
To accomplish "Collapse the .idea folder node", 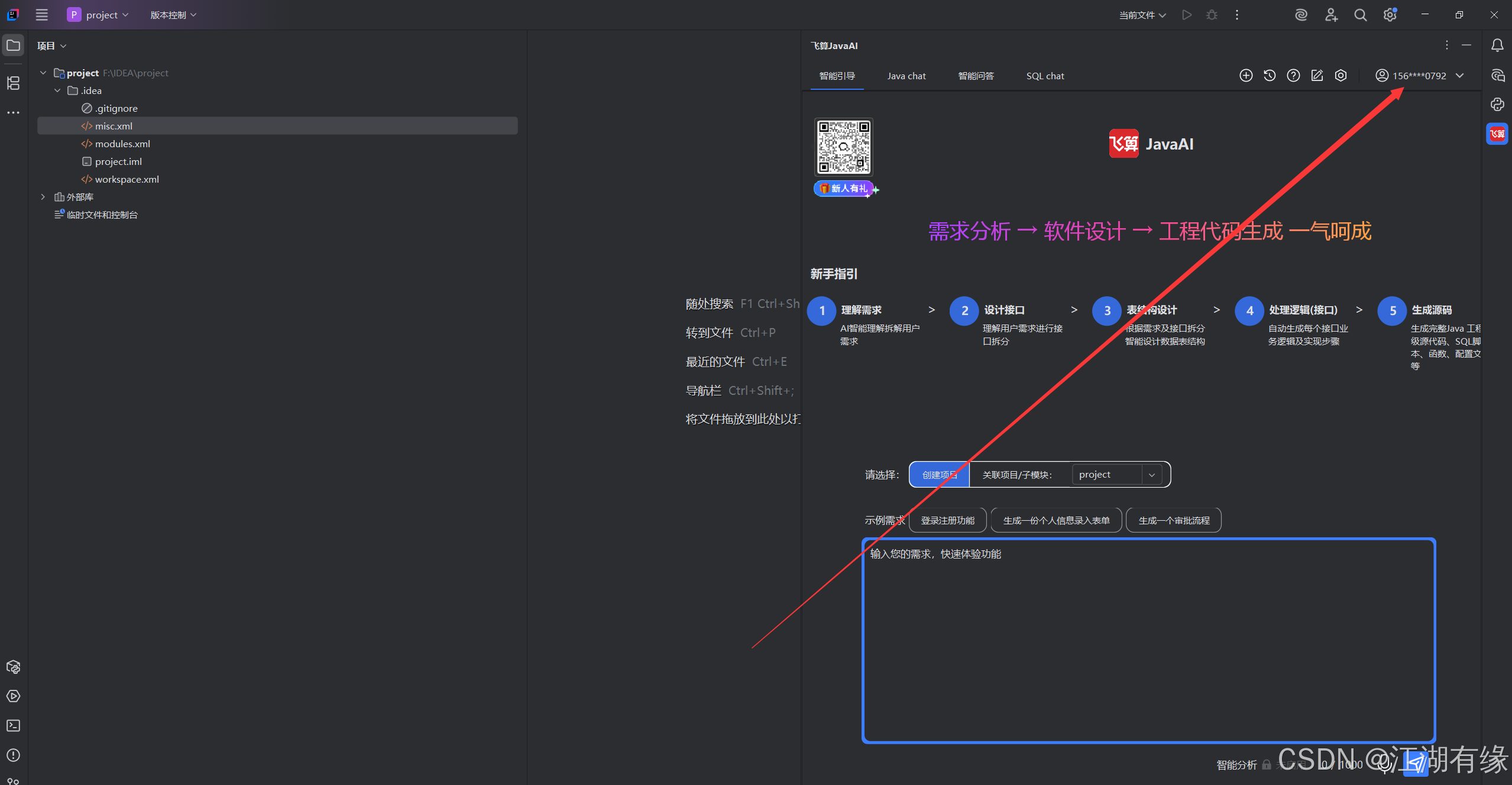I will (57, 90).
